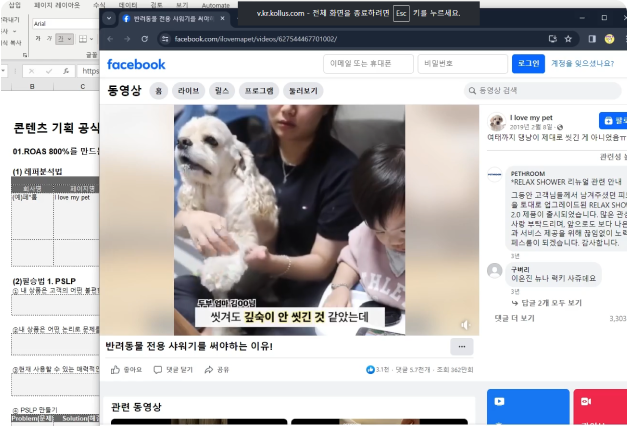Viewport: 627px width, 426px height.
Task: Select the 릴스 video tab
Action: 222,91
